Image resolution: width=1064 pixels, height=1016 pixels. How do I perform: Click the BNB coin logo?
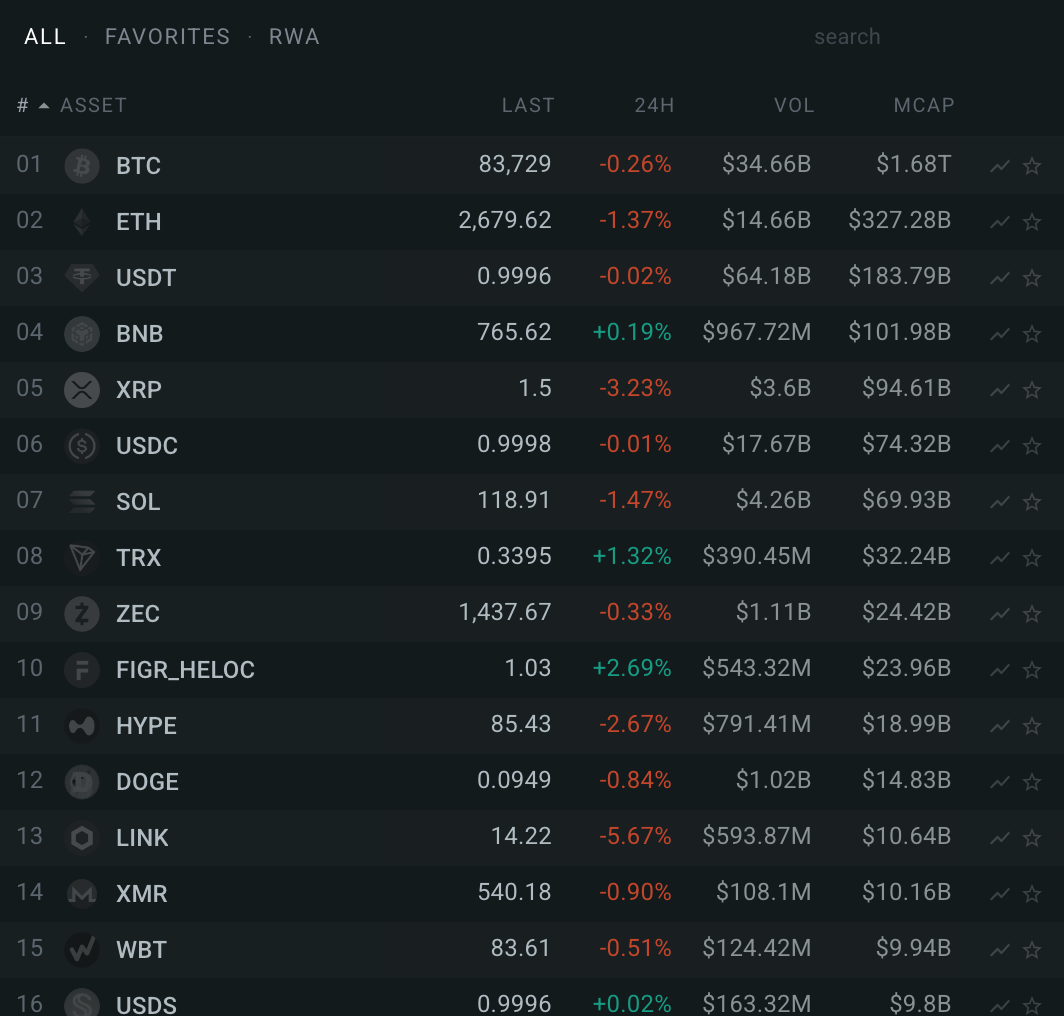82,334
